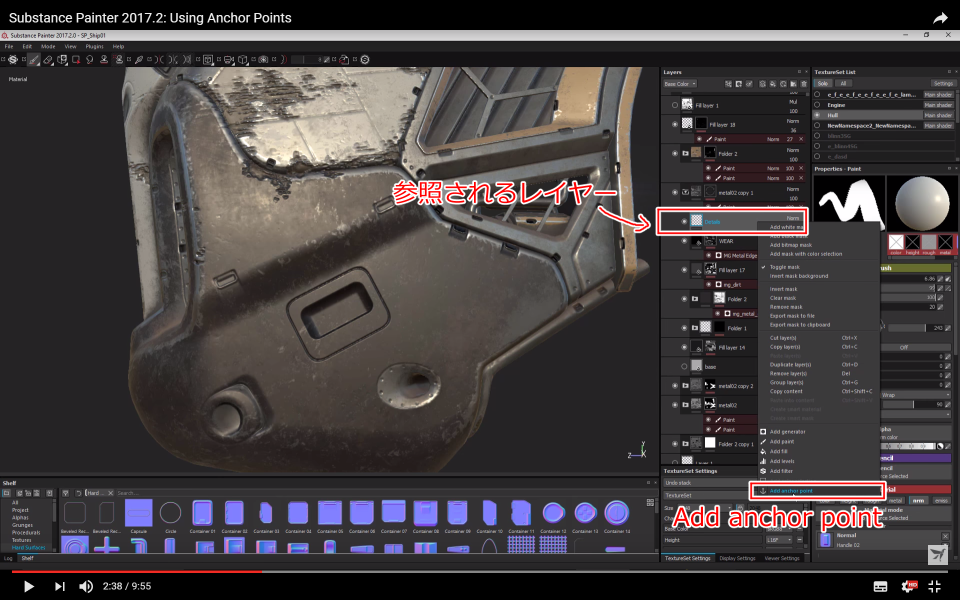This screenshot has height=600, width=960.
Task: Select Container 01 normal thumbnail
Action: pos(202,513)
